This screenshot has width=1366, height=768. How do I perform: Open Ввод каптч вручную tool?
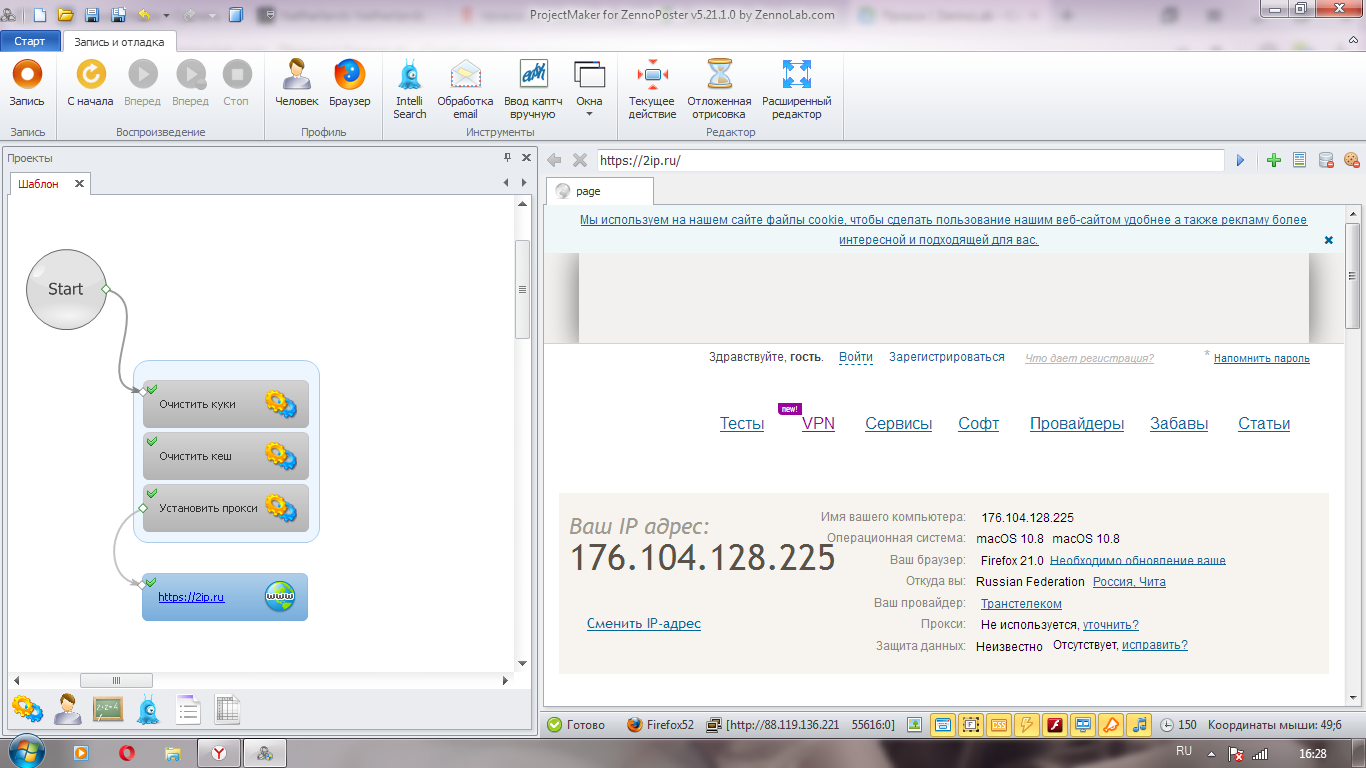tap(533, 89)
